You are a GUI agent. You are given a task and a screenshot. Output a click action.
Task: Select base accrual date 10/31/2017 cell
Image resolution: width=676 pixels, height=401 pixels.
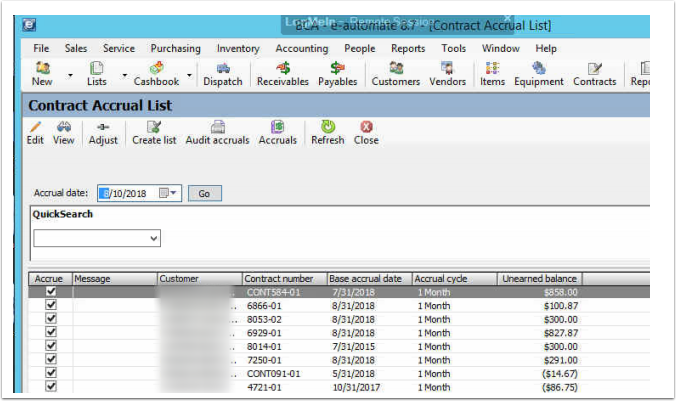(356, 387)
